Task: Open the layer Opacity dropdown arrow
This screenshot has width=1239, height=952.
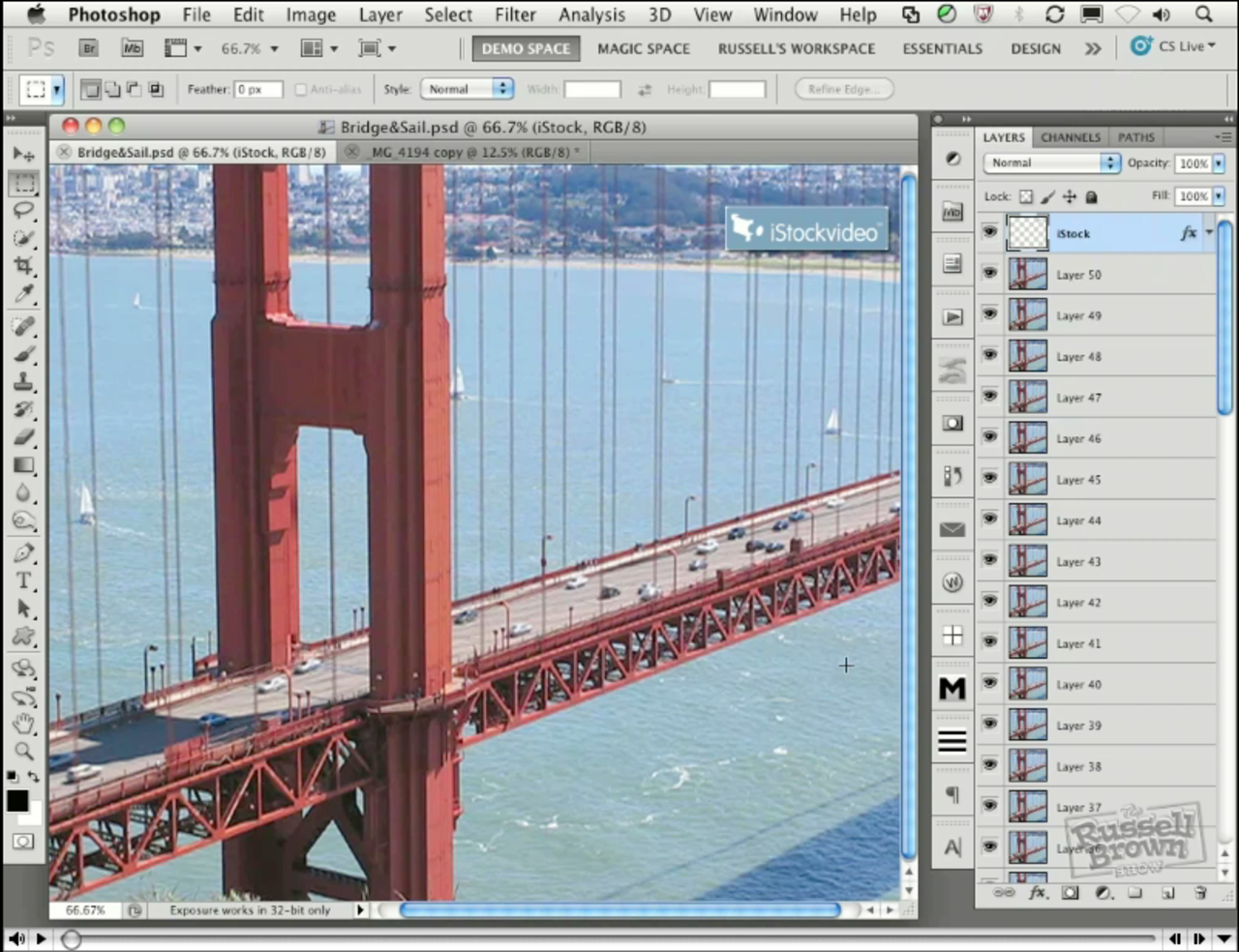Action: [x=1219, y=164]
